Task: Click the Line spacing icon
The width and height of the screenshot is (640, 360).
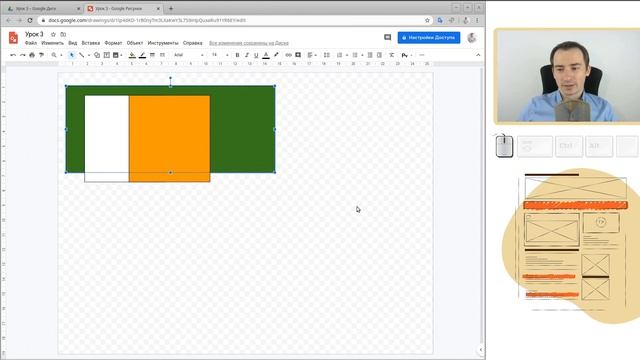Action: tap(327, 55)
